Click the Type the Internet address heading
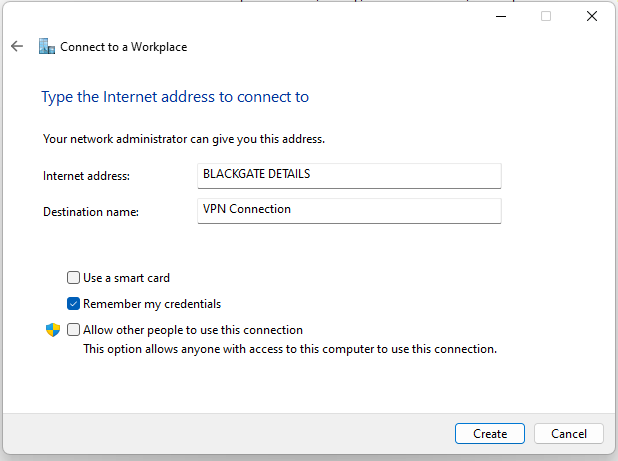This screenshot has width=618, height=461. [175, 97]
